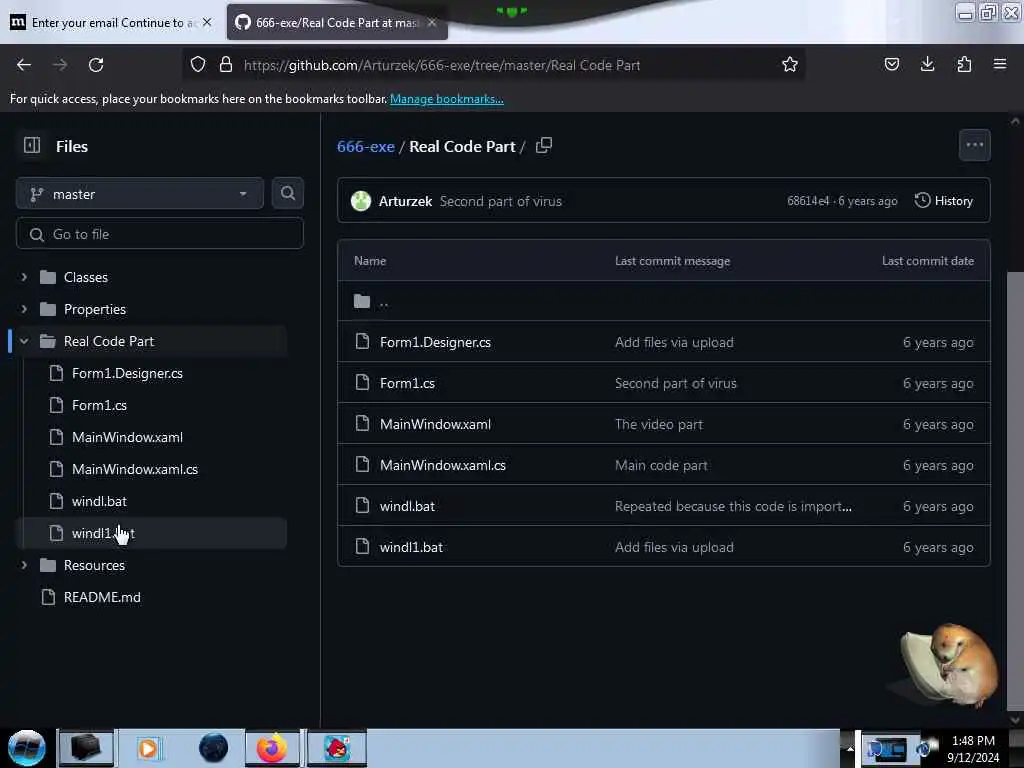Click the parent directory folder icon
The image size is (1024, 768).
tap(362, 301)
